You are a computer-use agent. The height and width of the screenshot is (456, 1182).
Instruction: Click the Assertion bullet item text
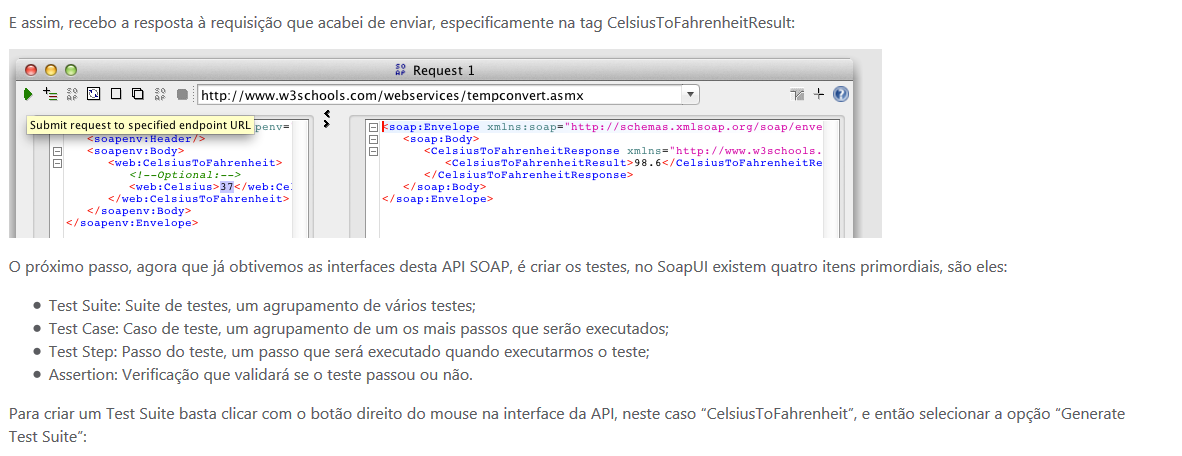[261, 375]
